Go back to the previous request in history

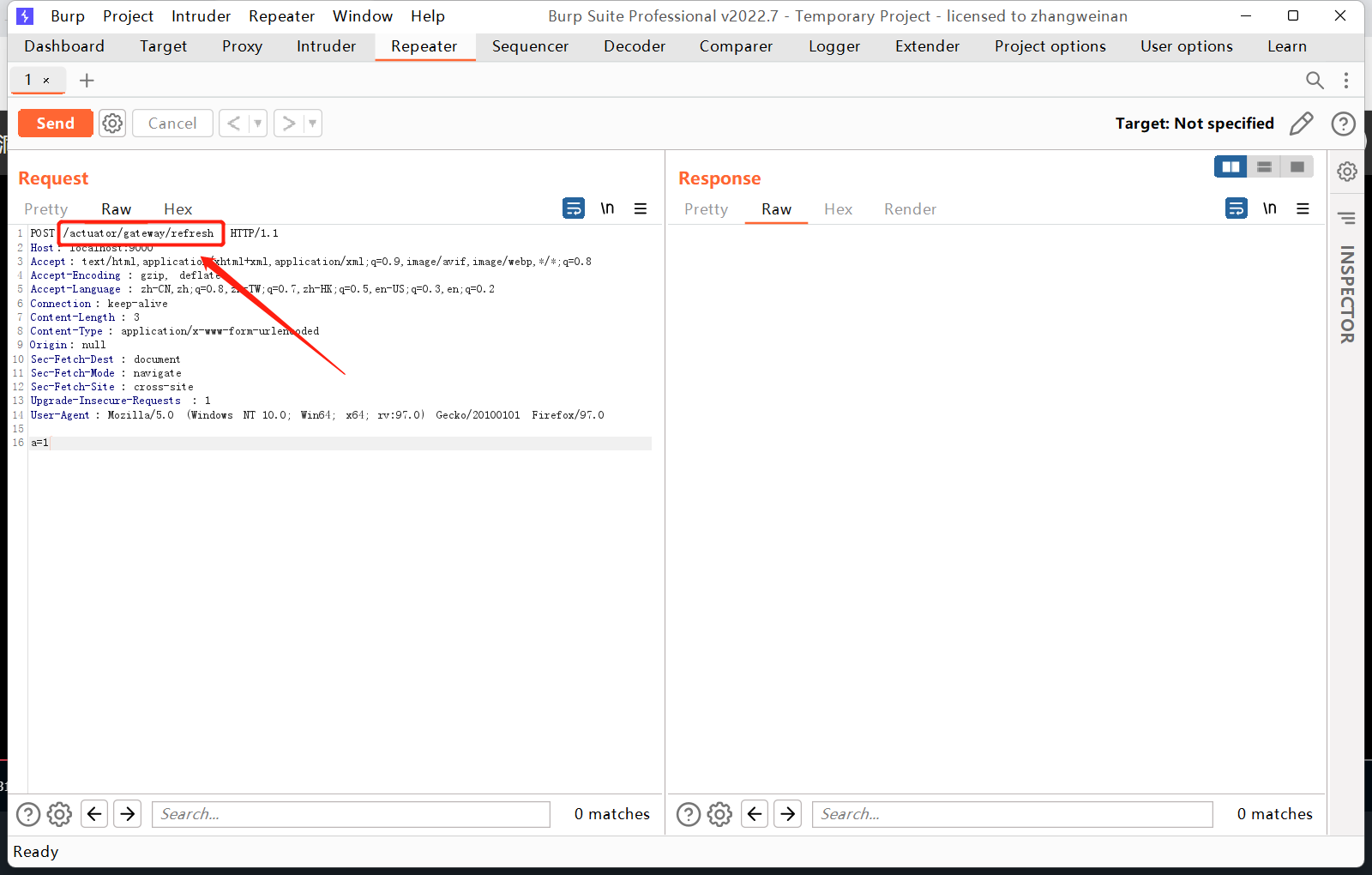click(x=233, y=124)
